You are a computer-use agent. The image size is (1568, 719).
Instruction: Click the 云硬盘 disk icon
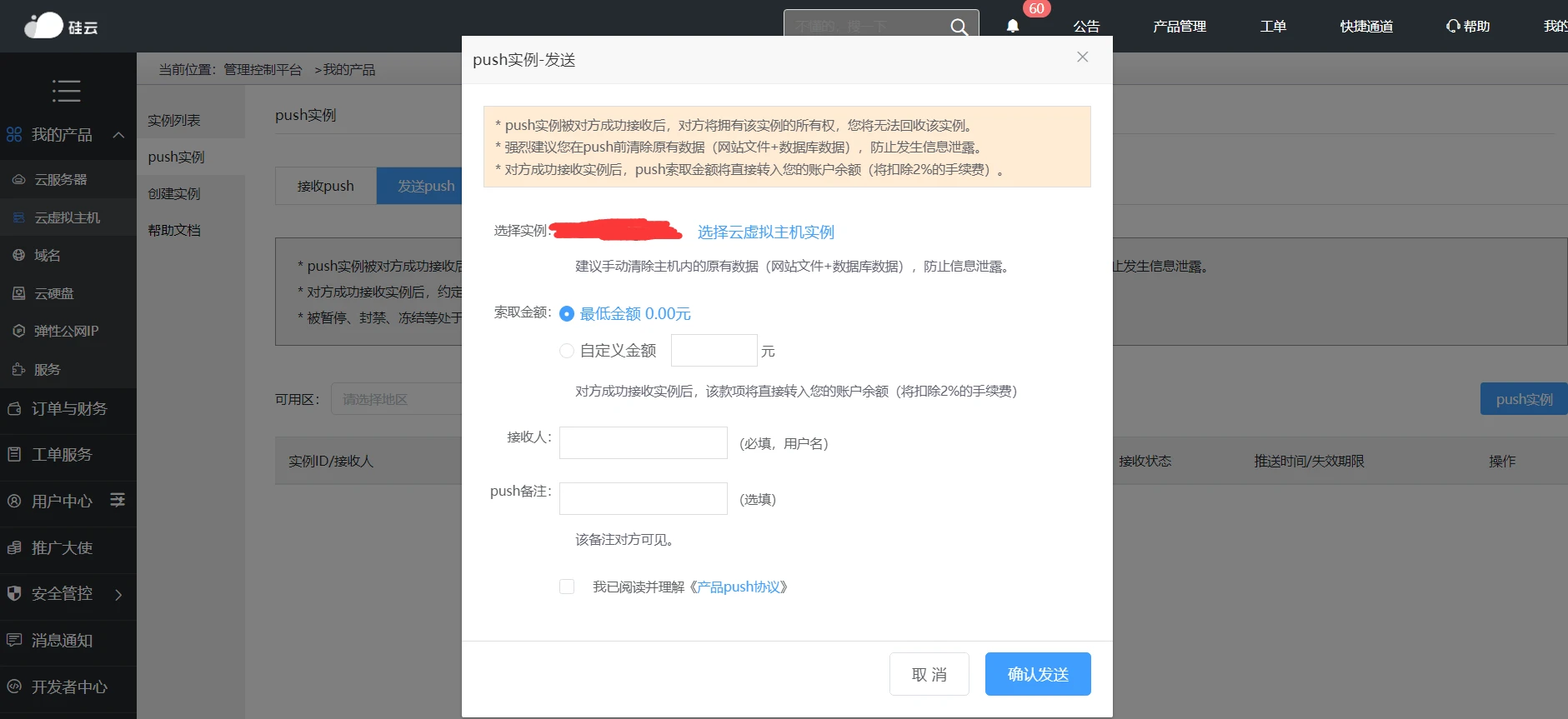[x=18, y=293]
